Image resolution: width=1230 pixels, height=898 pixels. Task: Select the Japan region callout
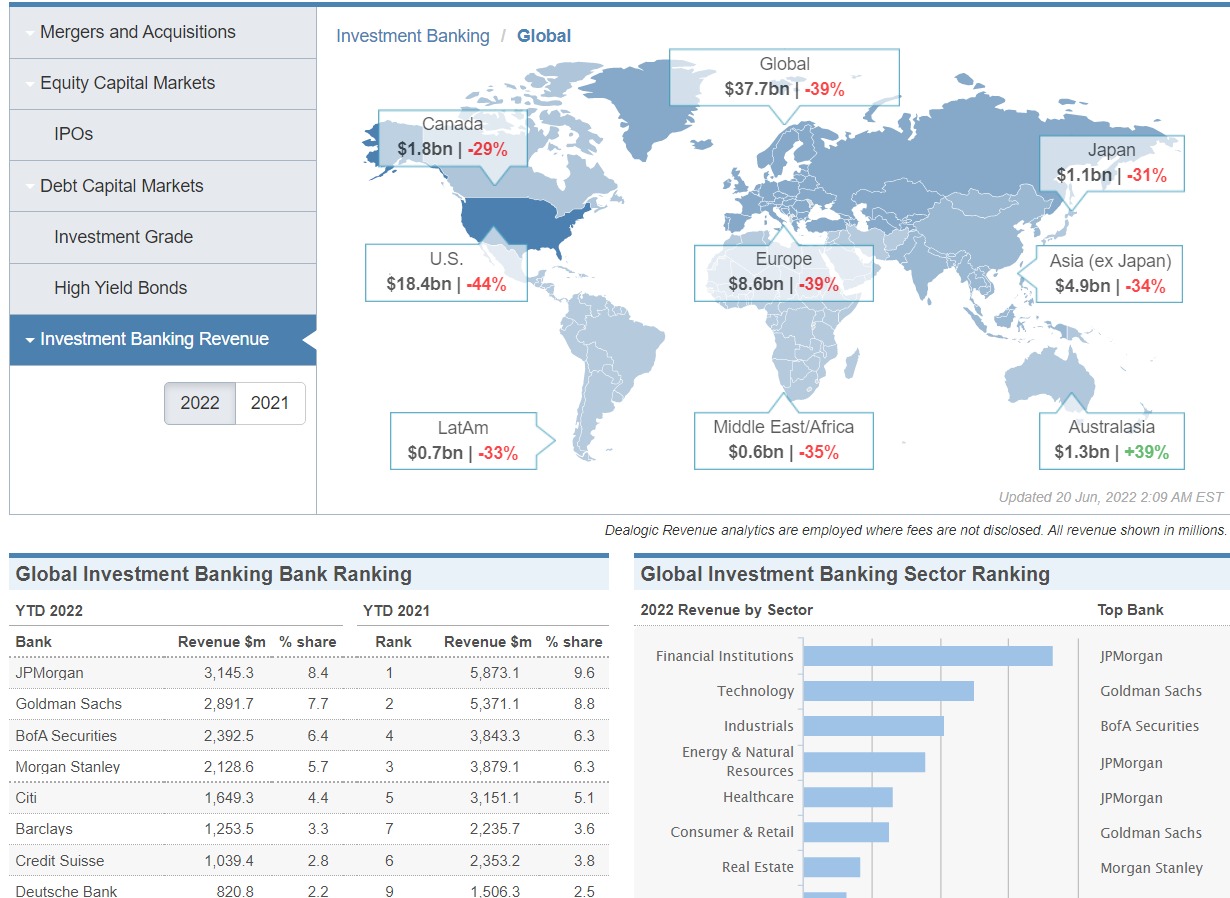1111,163
